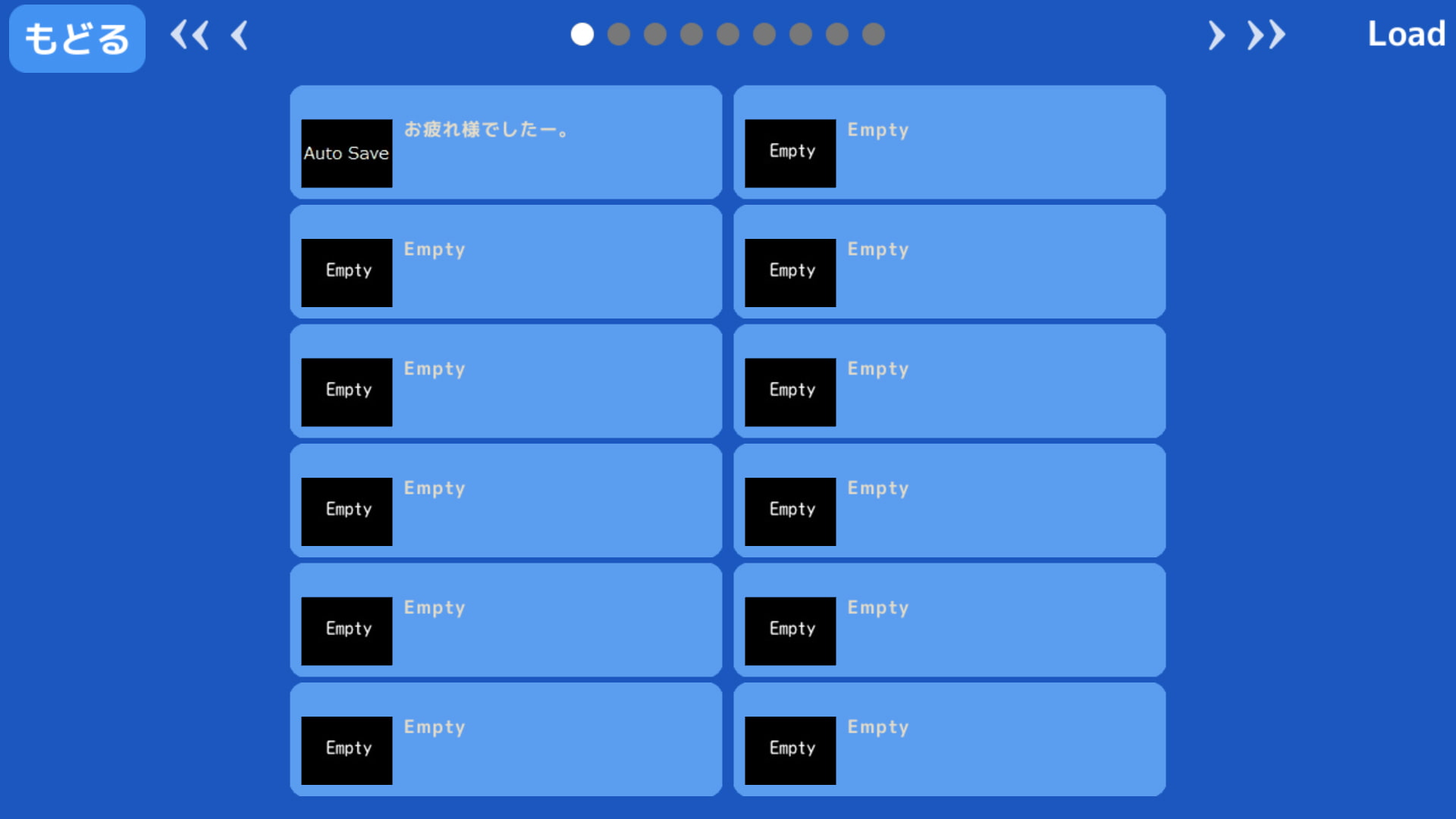Viewport: 1456px width, 819px height.
Task: Click the Auto Save slot icon
Action: point(347,153)
